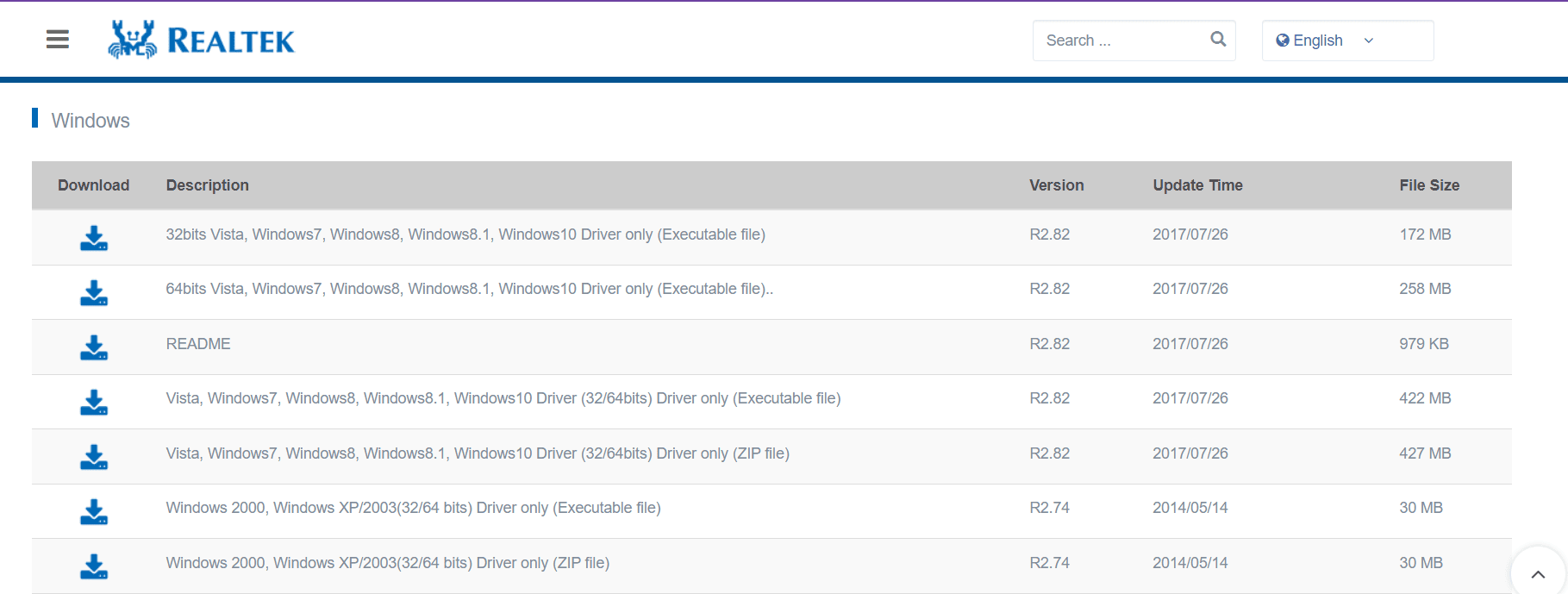
Task: Click 2017/07/26 date in the 32bits row
Action: (1190, 234)
